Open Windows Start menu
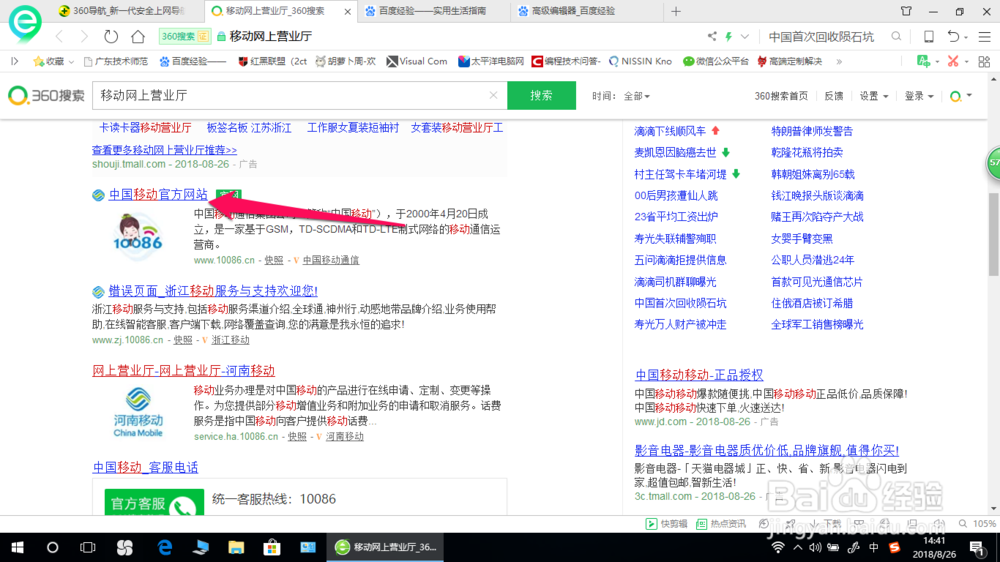 coord(17,547)
